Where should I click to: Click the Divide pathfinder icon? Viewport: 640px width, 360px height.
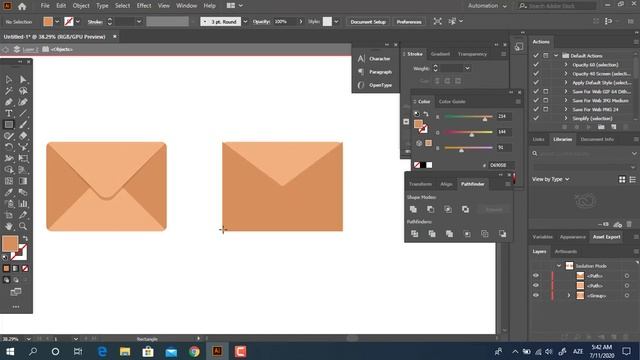click(x=414, y=234)
